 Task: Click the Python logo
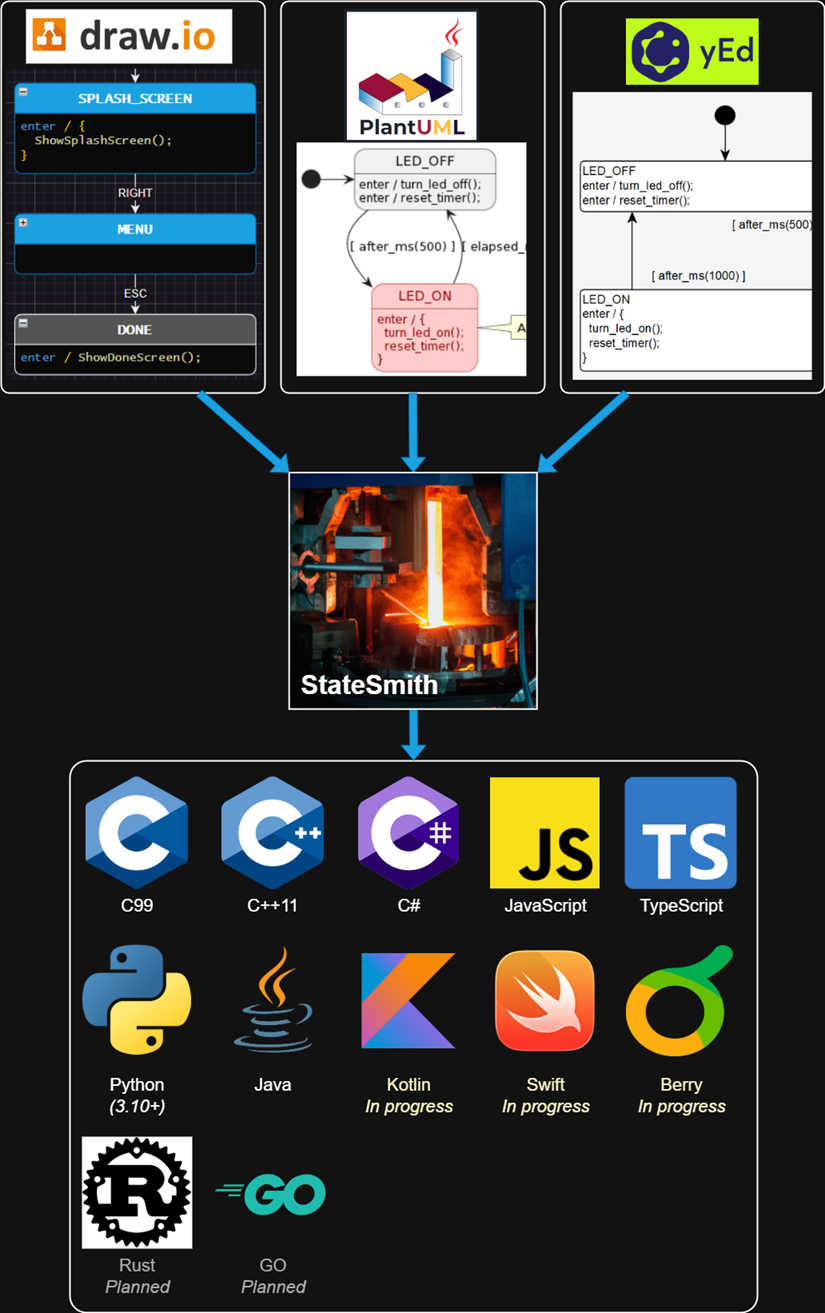[x=137, y=1002]
